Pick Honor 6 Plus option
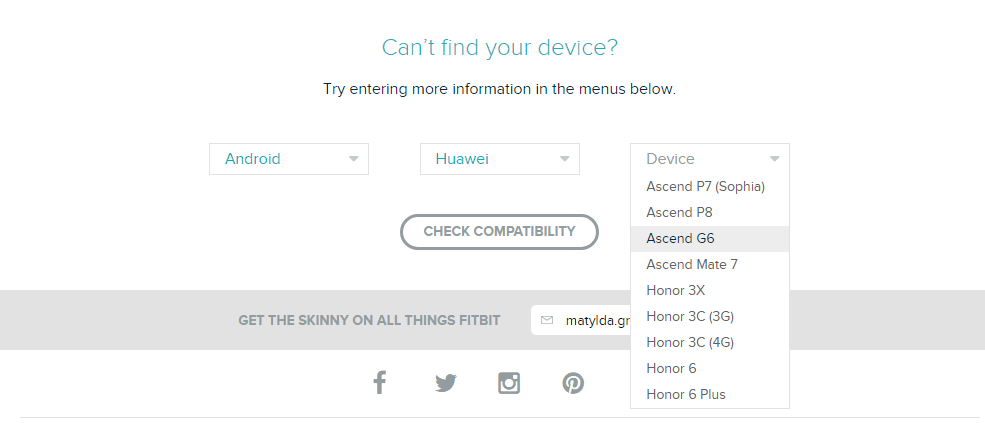The height and width of the screenshot is (423, 985). [x=710, y=395]
